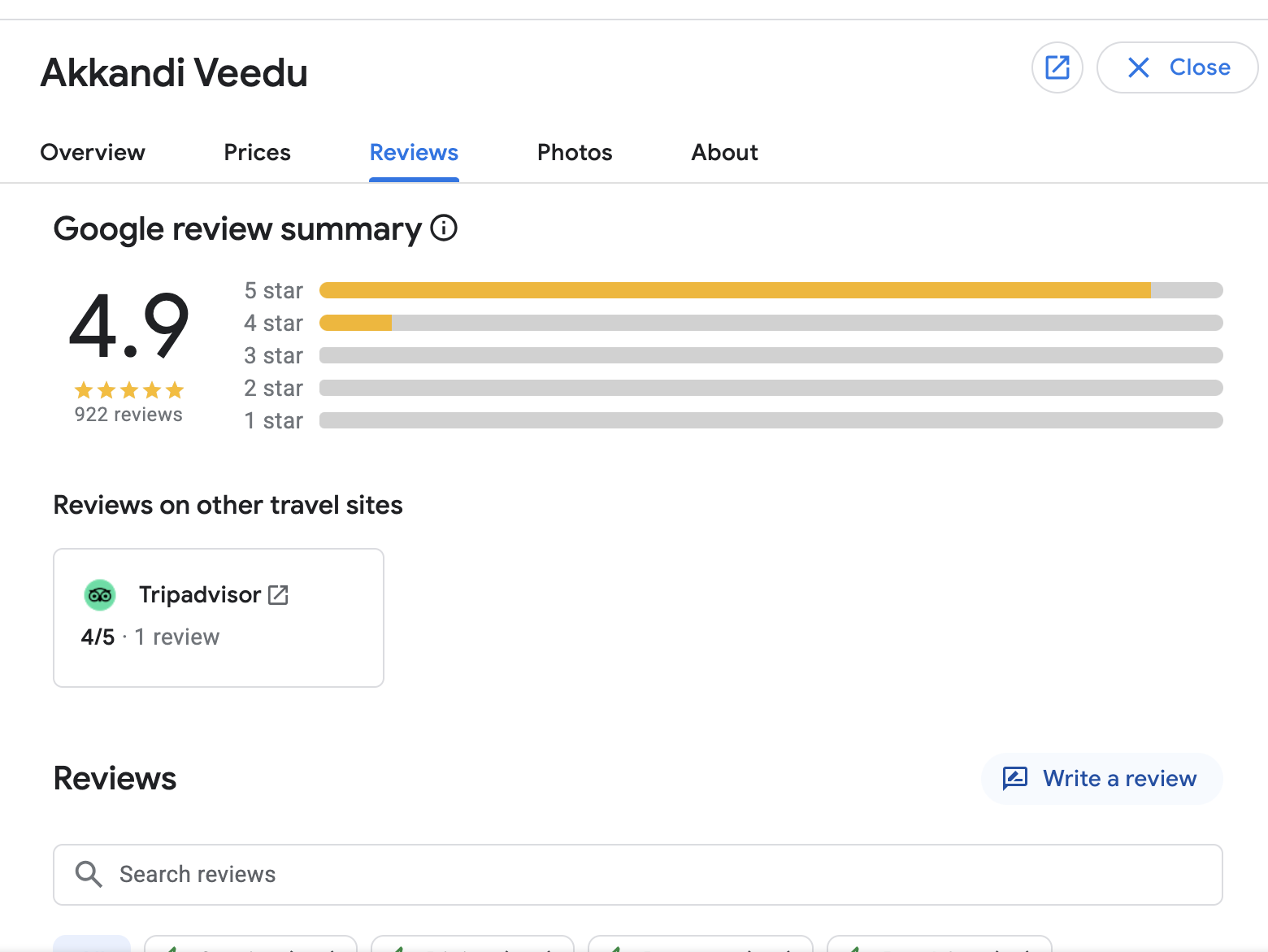This screenshot has height=952, width=1268.
Task: Select the Reviews tab
Action: (414, 152)
